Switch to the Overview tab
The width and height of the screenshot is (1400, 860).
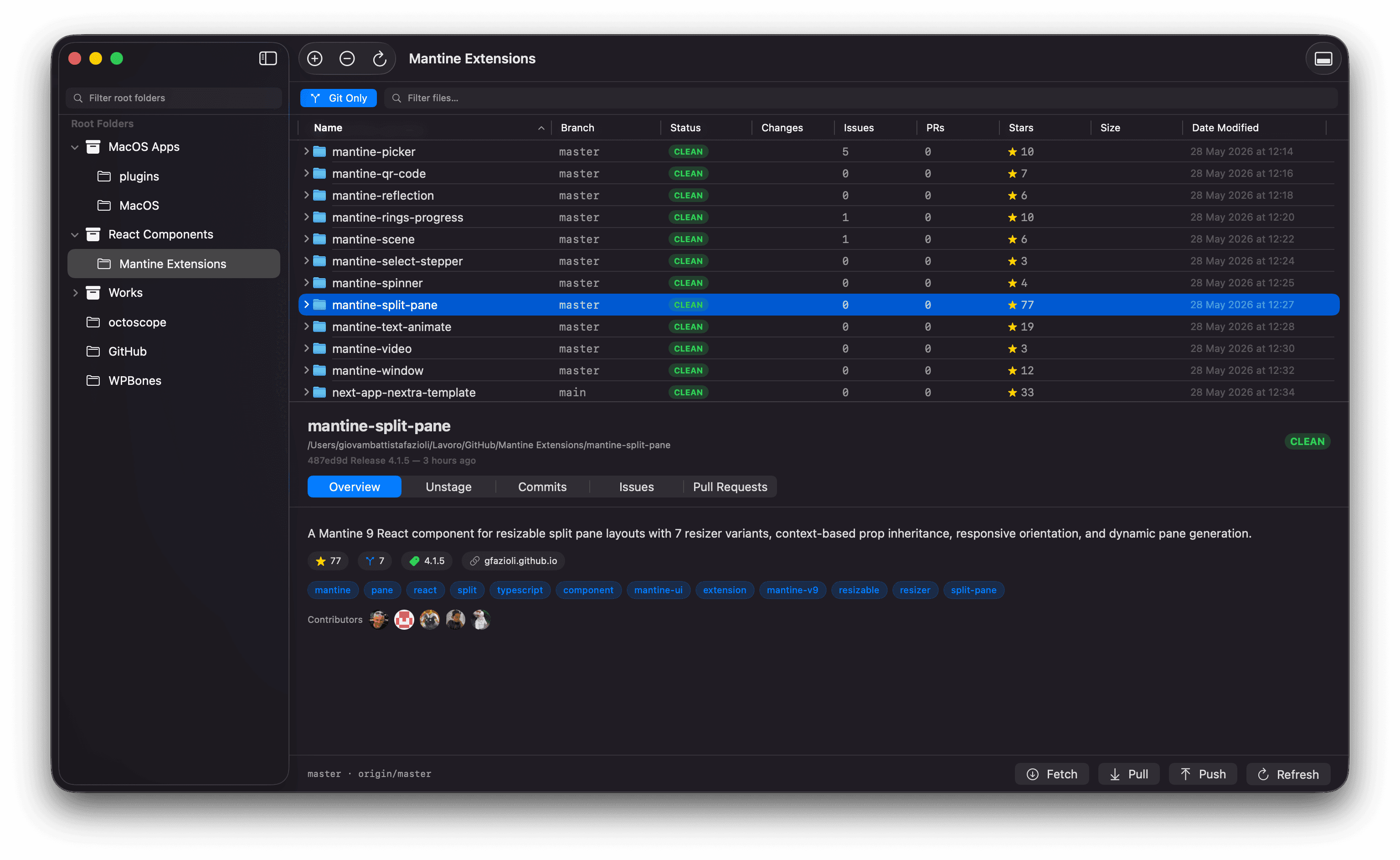point(354,487)
